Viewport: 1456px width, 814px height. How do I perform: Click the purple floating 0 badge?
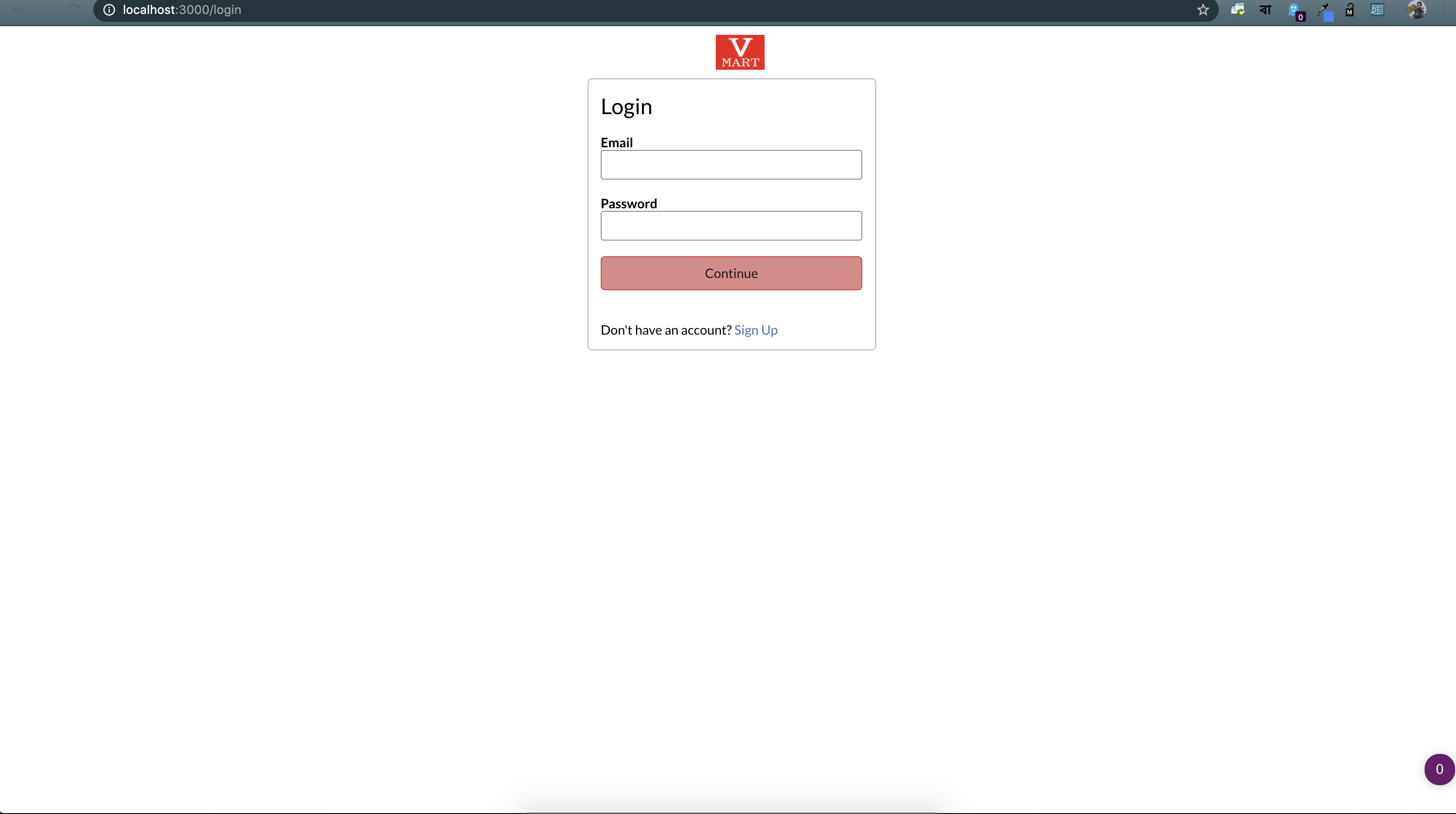coord(1439,770)
